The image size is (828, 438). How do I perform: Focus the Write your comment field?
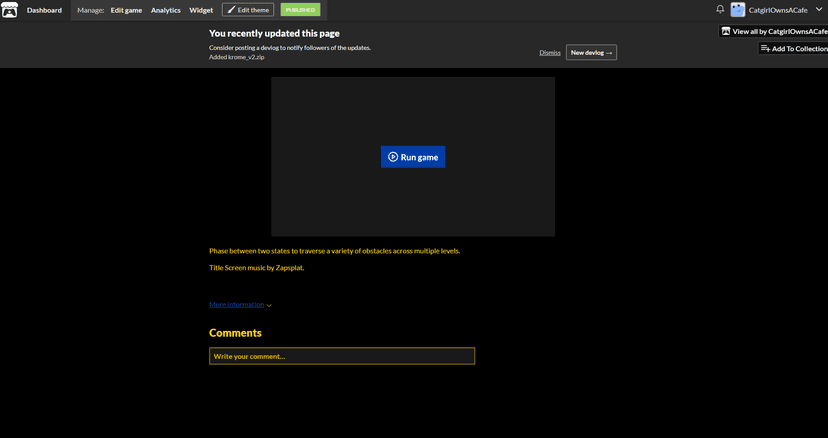point(341,356)
